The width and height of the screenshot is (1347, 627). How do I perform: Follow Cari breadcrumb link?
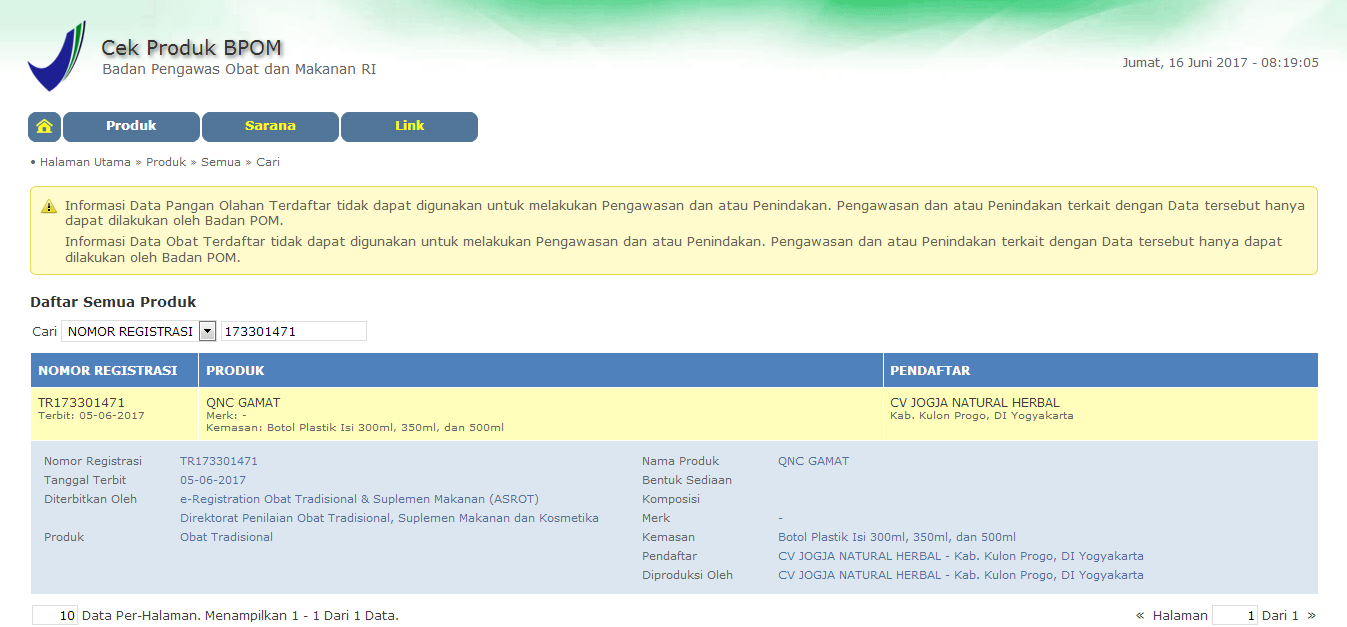(x=268, y=162)
